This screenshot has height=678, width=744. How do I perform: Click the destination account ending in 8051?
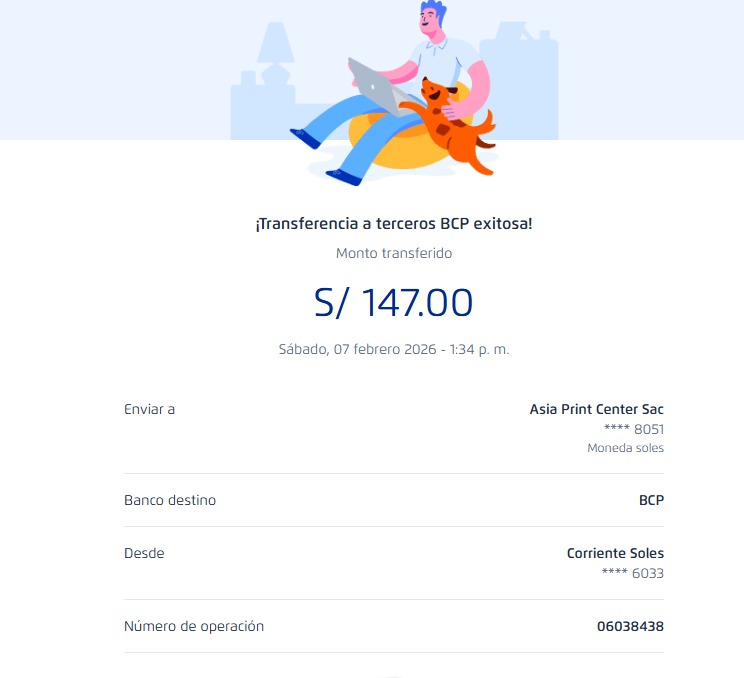(x=634, y=429)
